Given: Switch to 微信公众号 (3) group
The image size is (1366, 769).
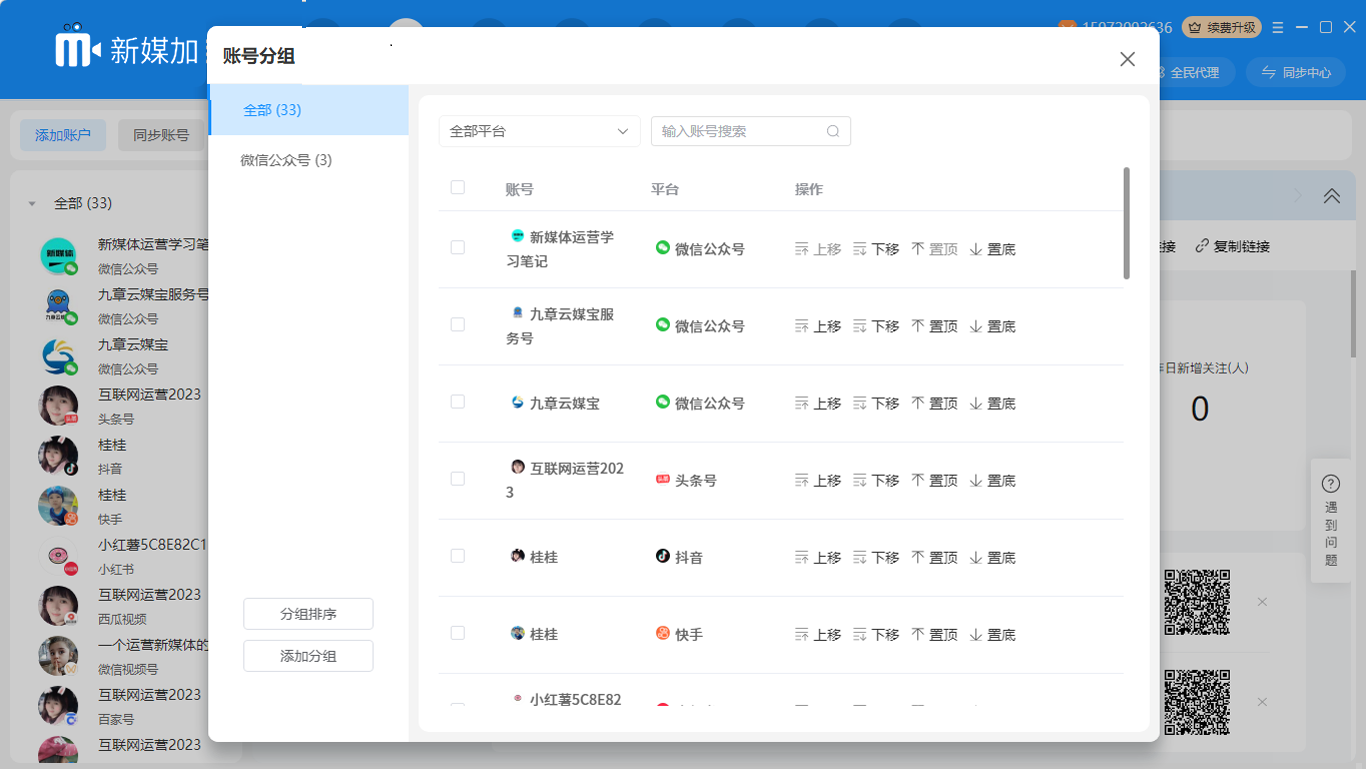Looking at the screenshot, I should coord(286,160).
